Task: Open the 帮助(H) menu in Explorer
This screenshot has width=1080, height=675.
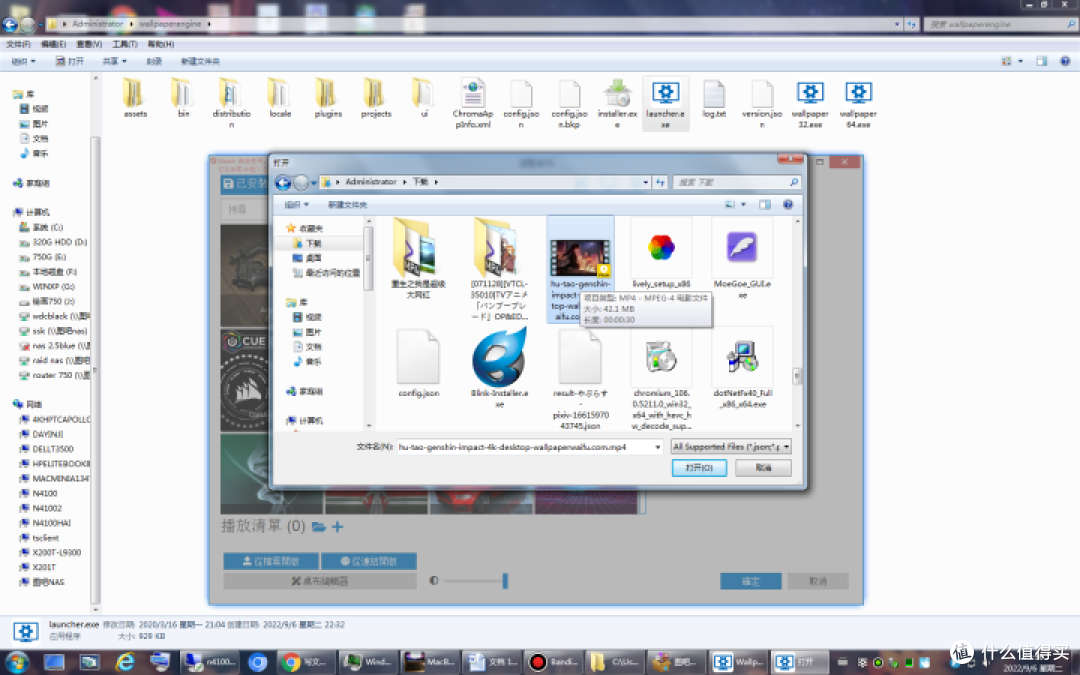Action: tap(160, 44)
